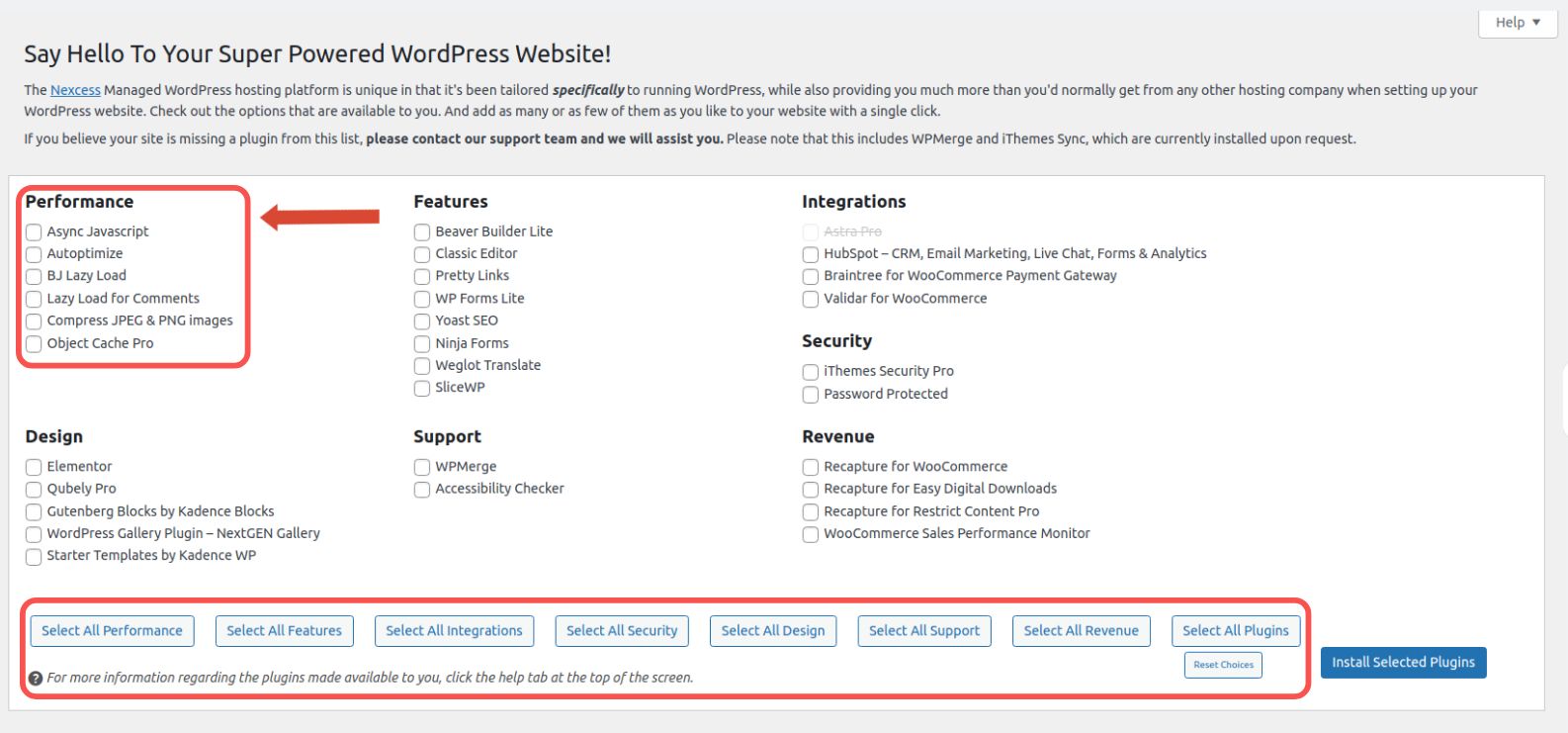Select Lazy Load for Comments checkbox
Image resolution: width=1568 pixels, height=733 pixels.
tap(34, 299)
